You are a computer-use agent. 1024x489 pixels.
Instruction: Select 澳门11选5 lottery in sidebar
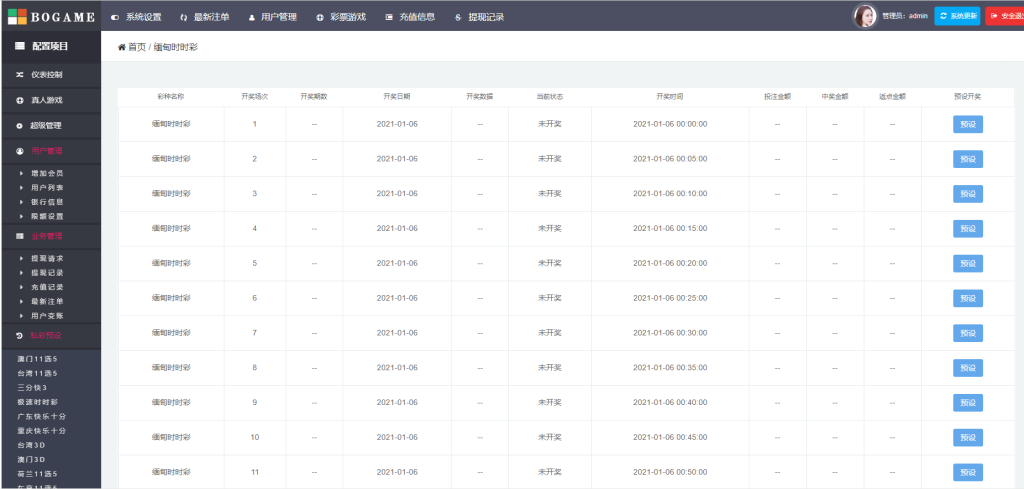[x=38, y=358]
